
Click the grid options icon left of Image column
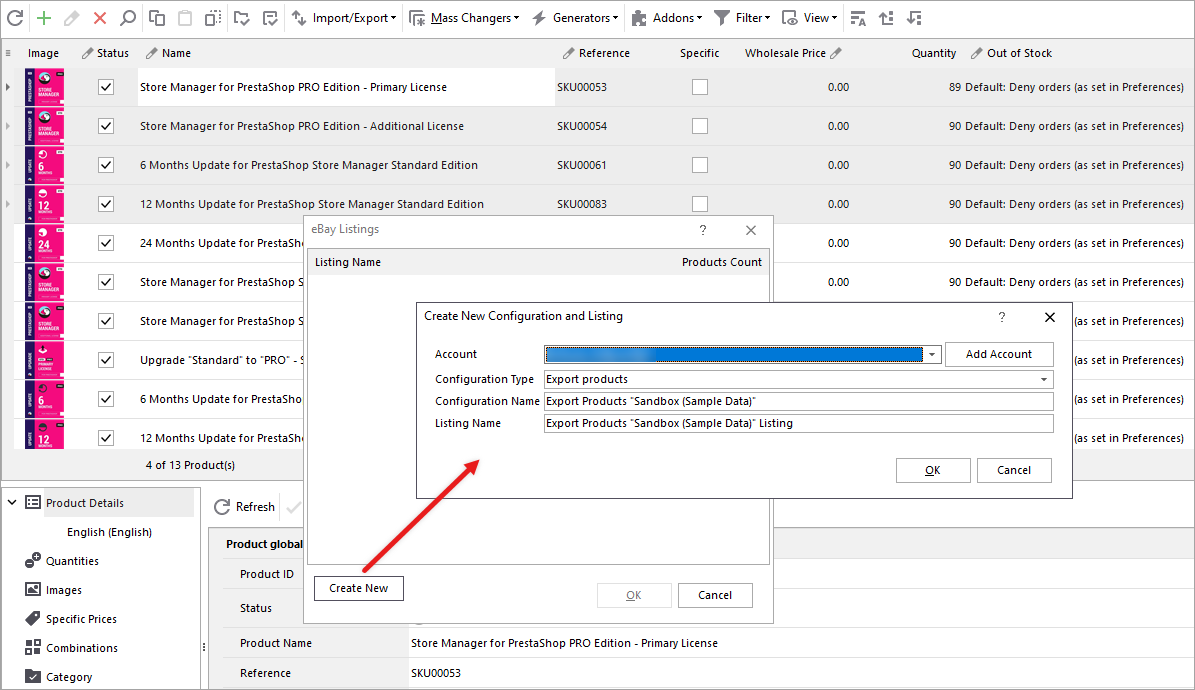tap(8, 53)
